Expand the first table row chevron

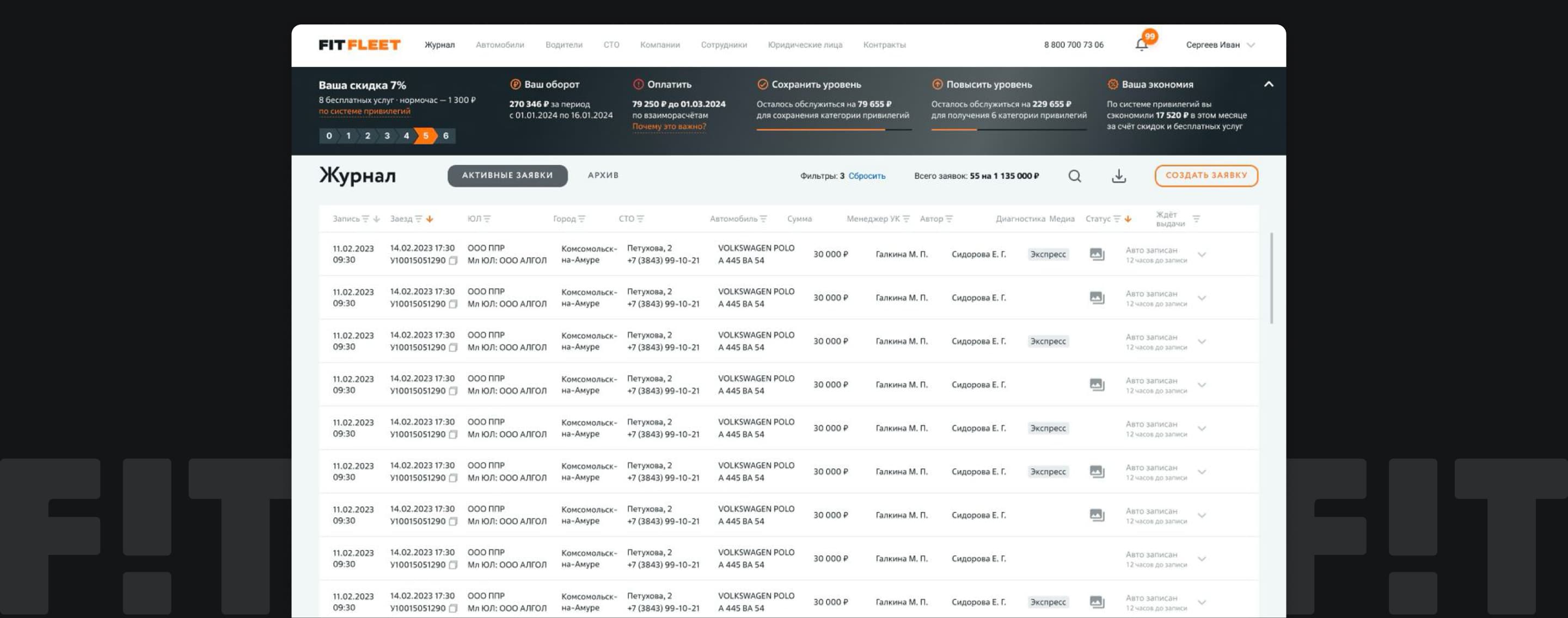click(1201, 255)
